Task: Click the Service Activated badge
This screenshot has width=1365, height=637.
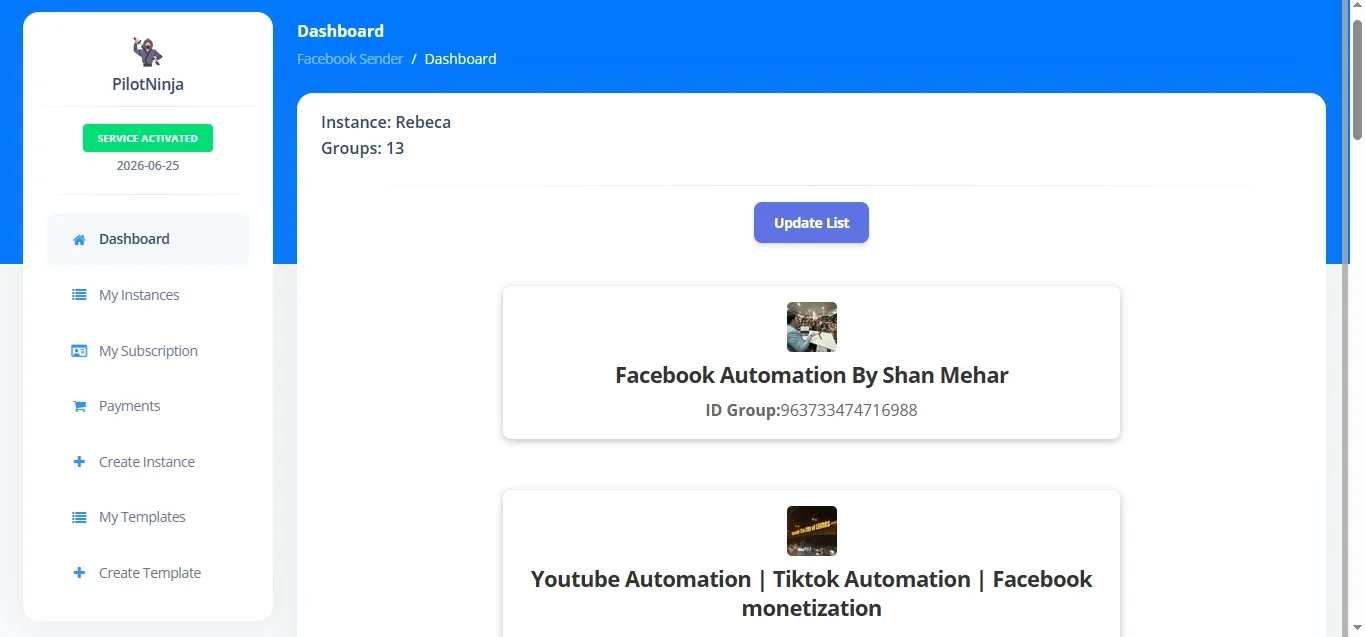Action: pyautogui.click(x=148, y=138)
